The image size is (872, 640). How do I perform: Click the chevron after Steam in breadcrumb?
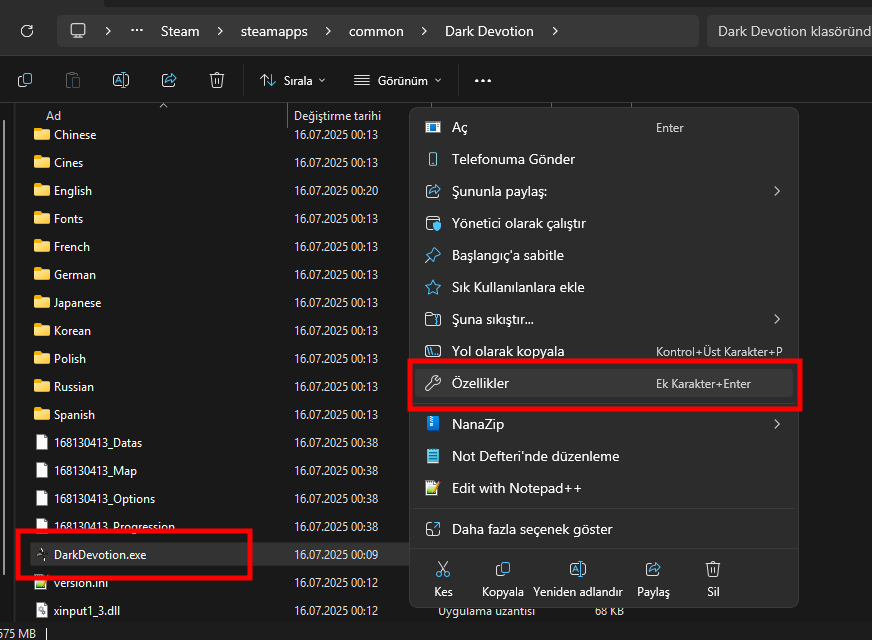point(220,31)
